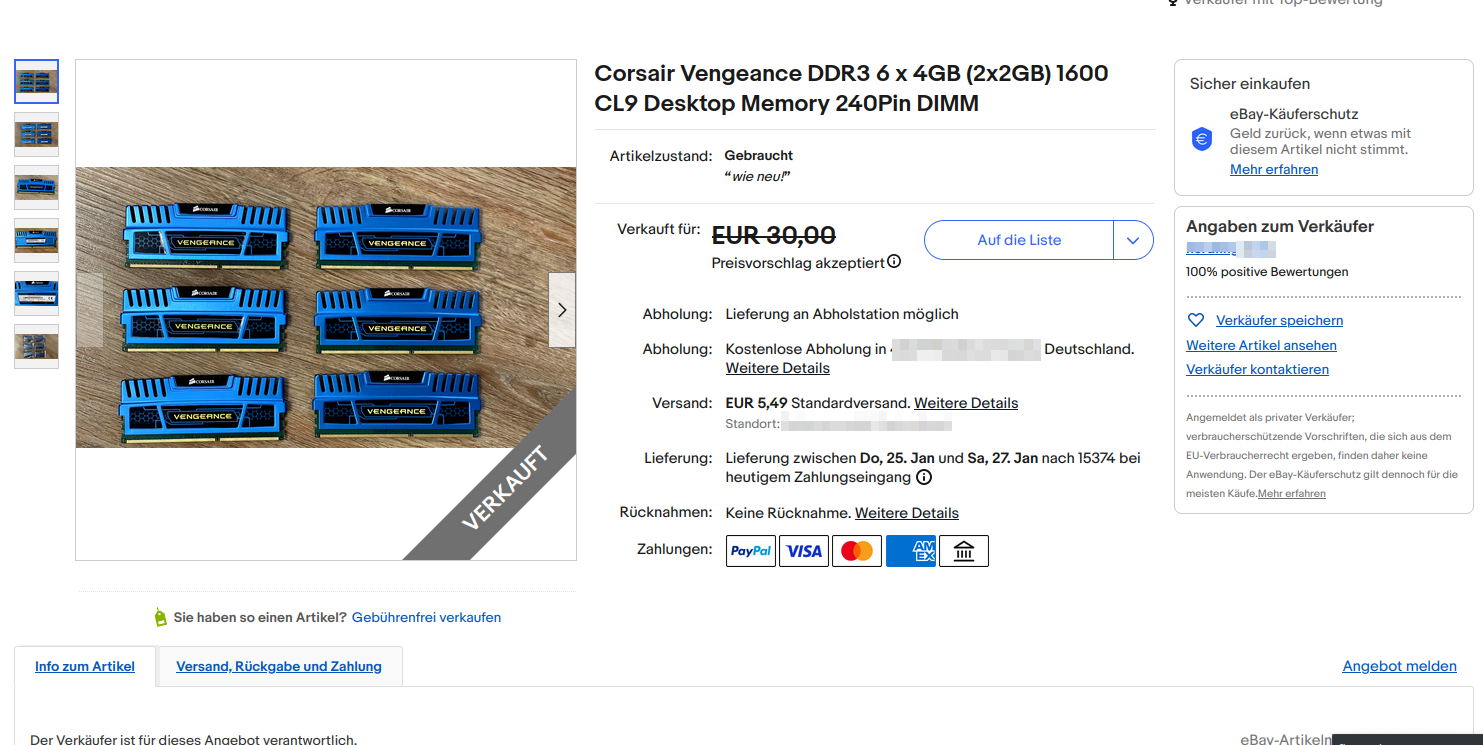Show next product image with arrow
1483x745 pixels.
[x=562, y=310]
